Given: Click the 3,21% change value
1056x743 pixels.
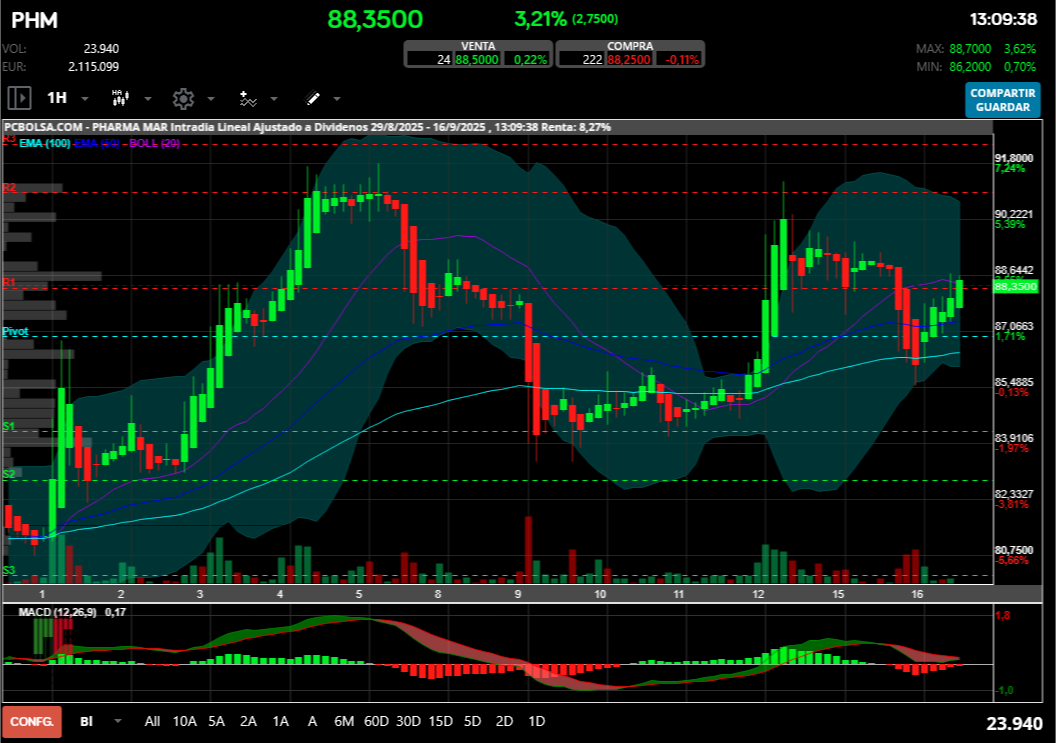Looking at the screenshot, I should pyautogui.click(x=540, y=19).
